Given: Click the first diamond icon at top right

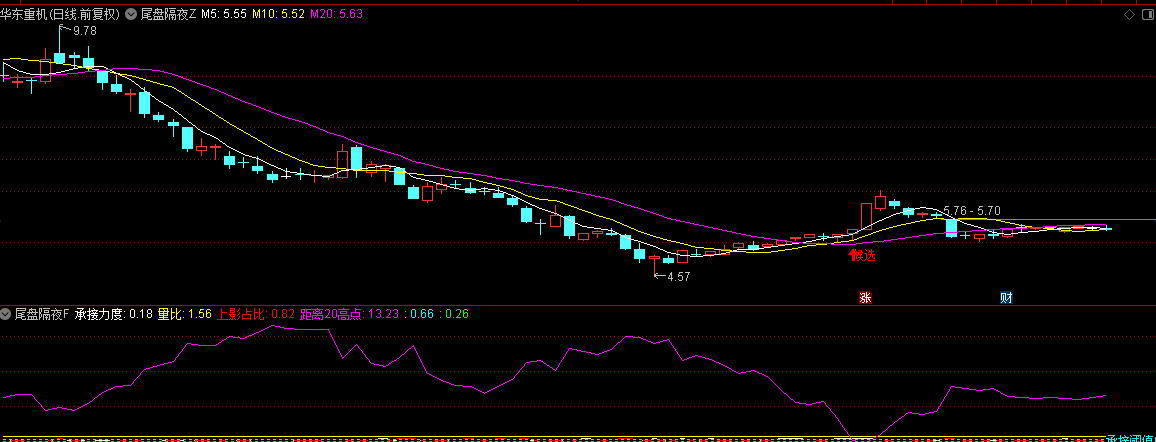Looking at the screenshot, I should 1130,14.
